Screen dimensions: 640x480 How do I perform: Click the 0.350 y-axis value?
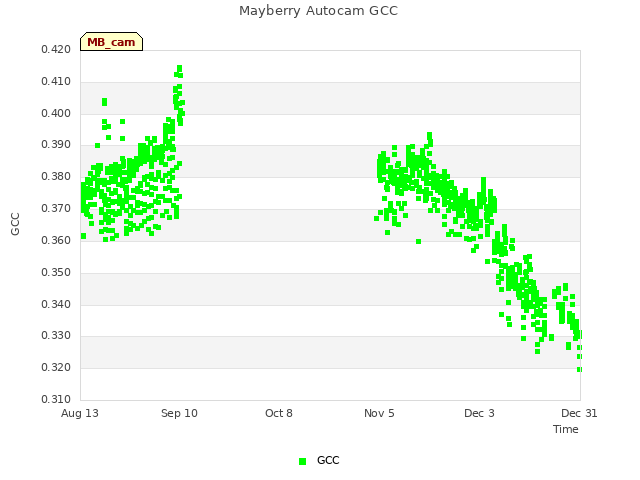[56, 272]
